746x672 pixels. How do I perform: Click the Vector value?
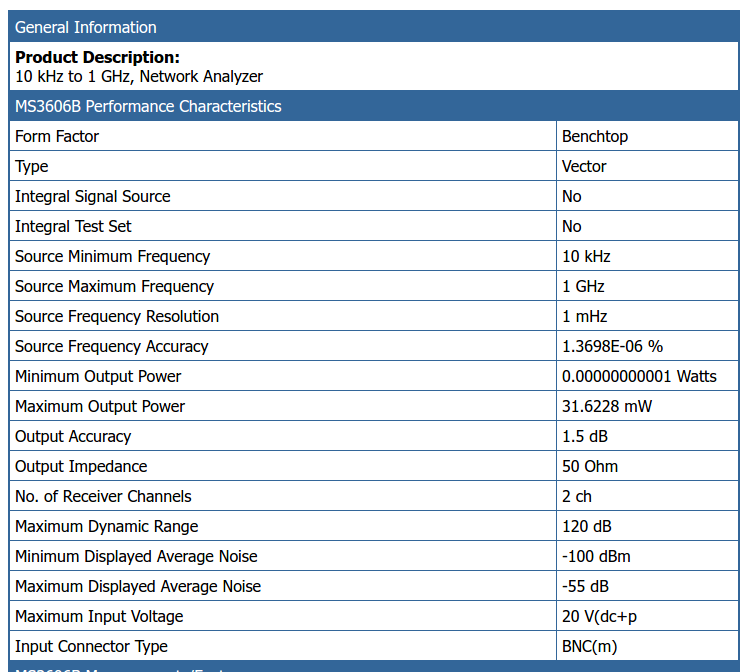[584, 167]
